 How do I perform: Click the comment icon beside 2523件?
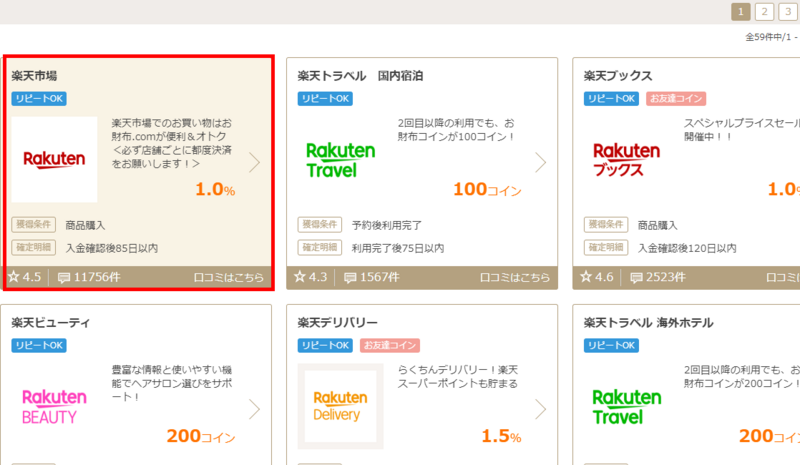click(636, 278)
